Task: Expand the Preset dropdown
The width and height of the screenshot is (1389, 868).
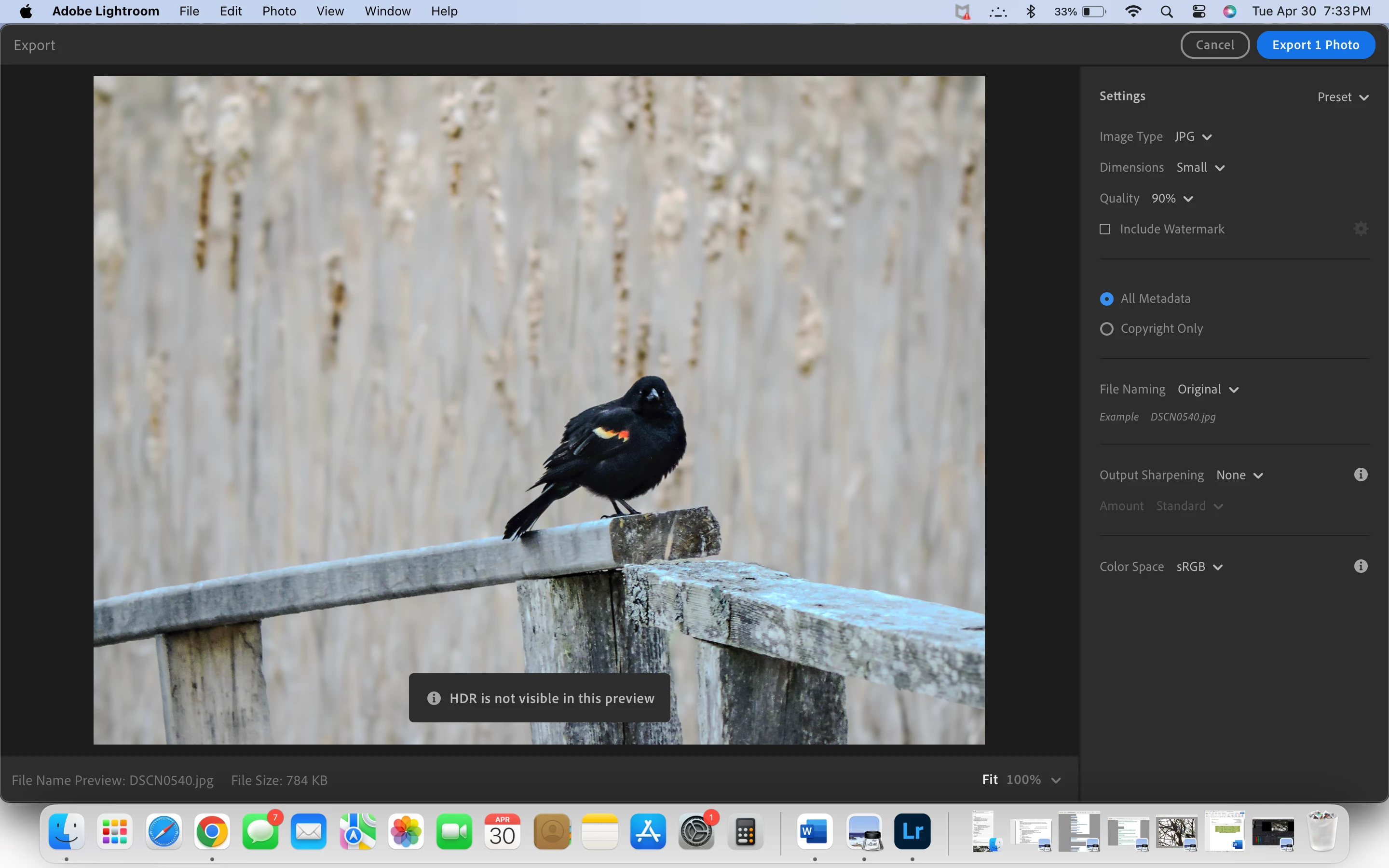Action: pyautogui.click(x=1343, y=97)
